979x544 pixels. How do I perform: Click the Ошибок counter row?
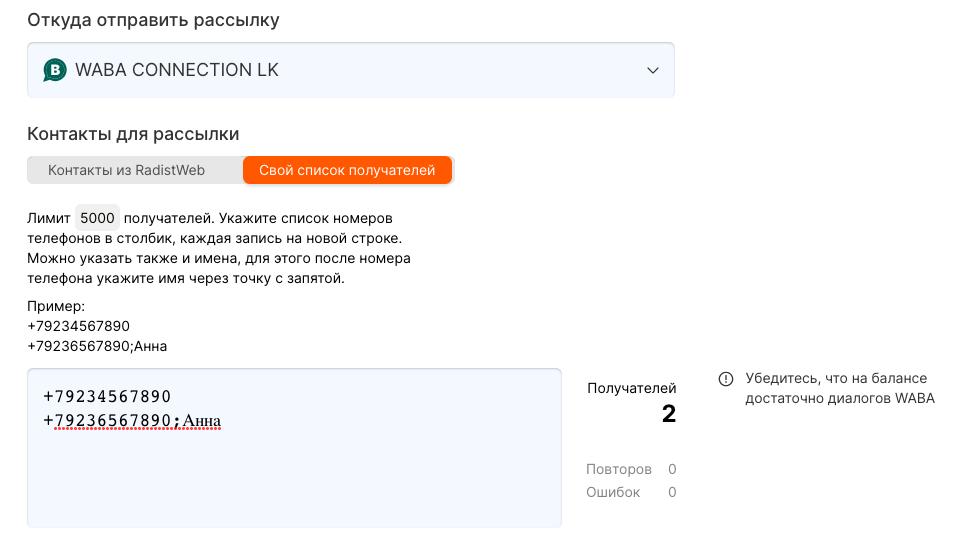click(631, 492)
